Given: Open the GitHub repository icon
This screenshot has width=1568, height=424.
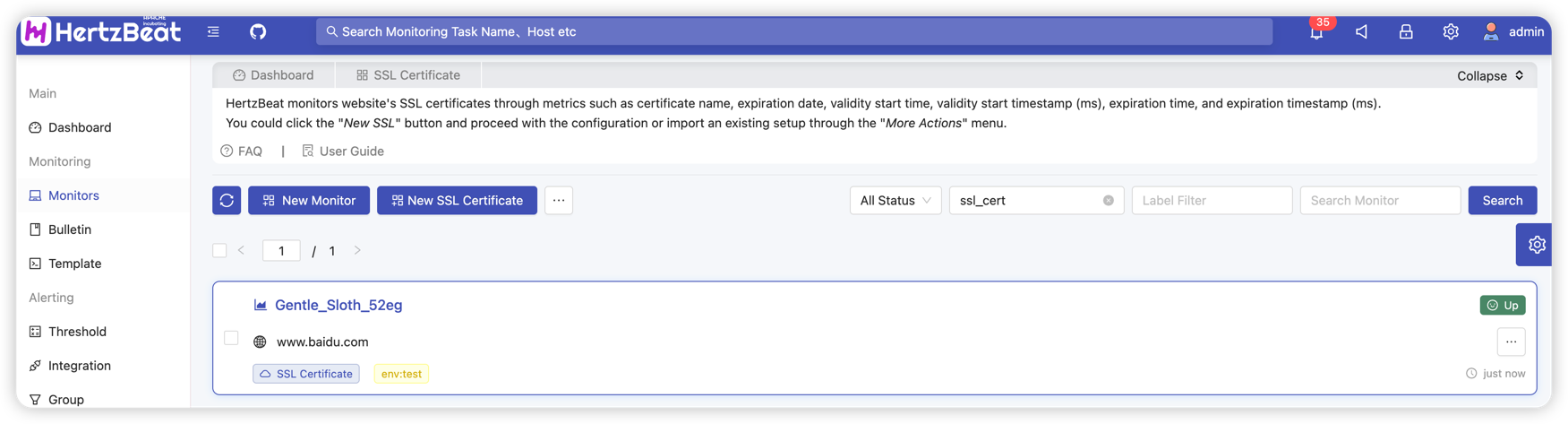Looking at the screenshot, I should click(258, 32).
